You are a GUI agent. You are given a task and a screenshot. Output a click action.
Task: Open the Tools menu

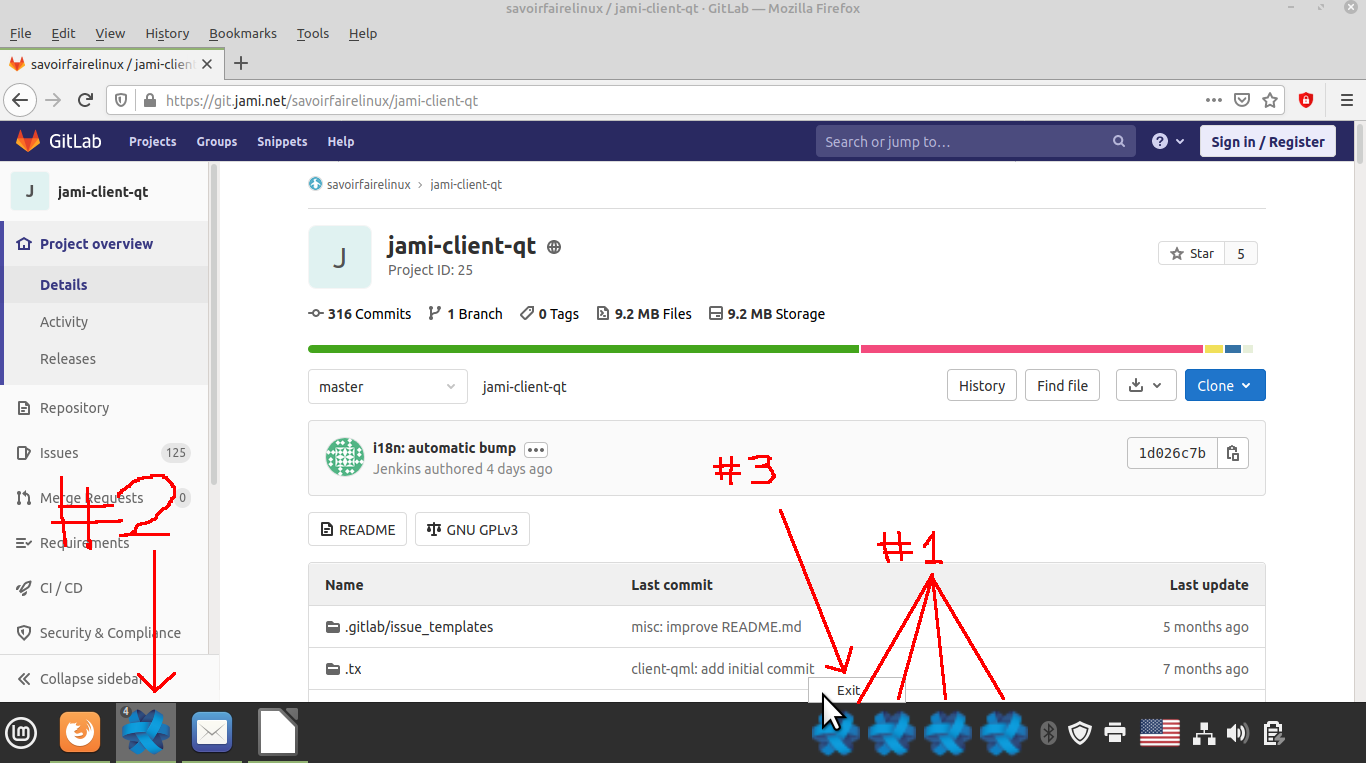coord(313,33)
